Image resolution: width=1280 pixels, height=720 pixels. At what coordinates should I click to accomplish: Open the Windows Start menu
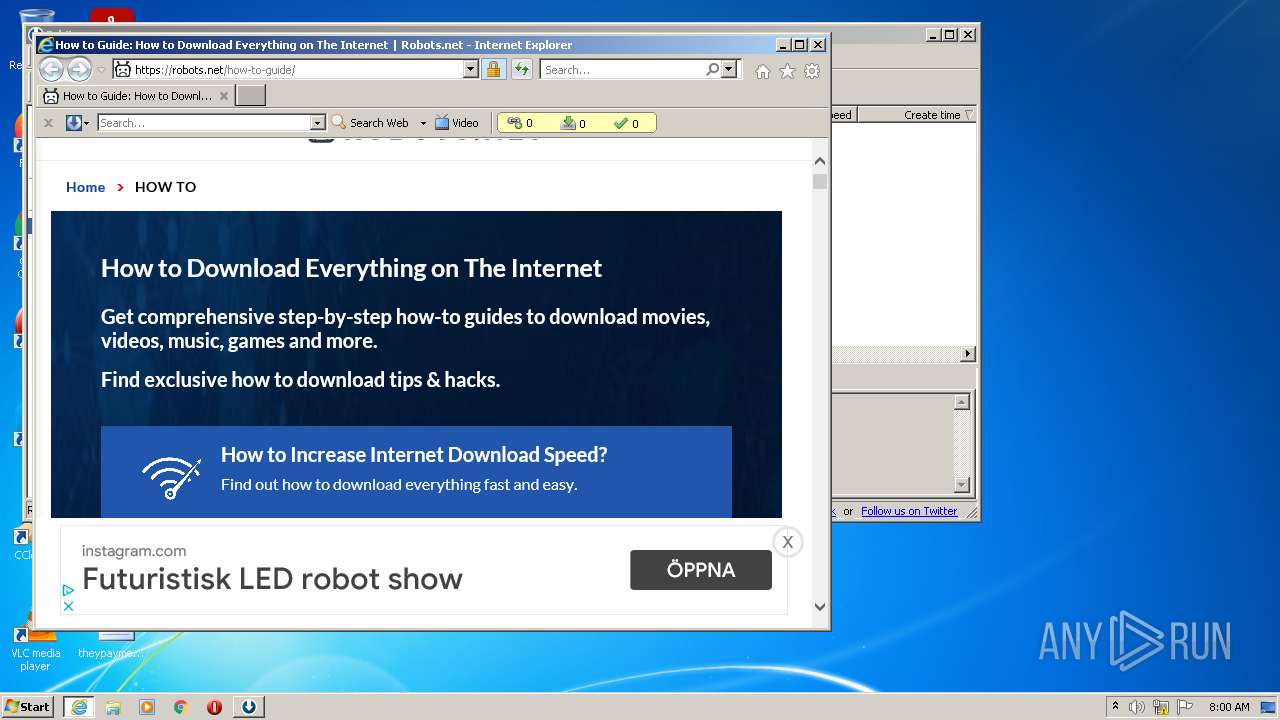coord(28,707)
